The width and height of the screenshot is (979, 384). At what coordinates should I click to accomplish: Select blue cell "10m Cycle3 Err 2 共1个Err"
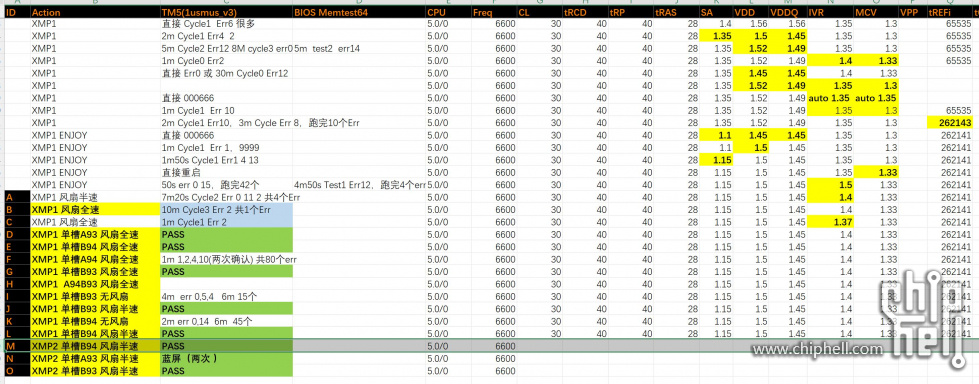pyautogui.click(x=226, y=210)
